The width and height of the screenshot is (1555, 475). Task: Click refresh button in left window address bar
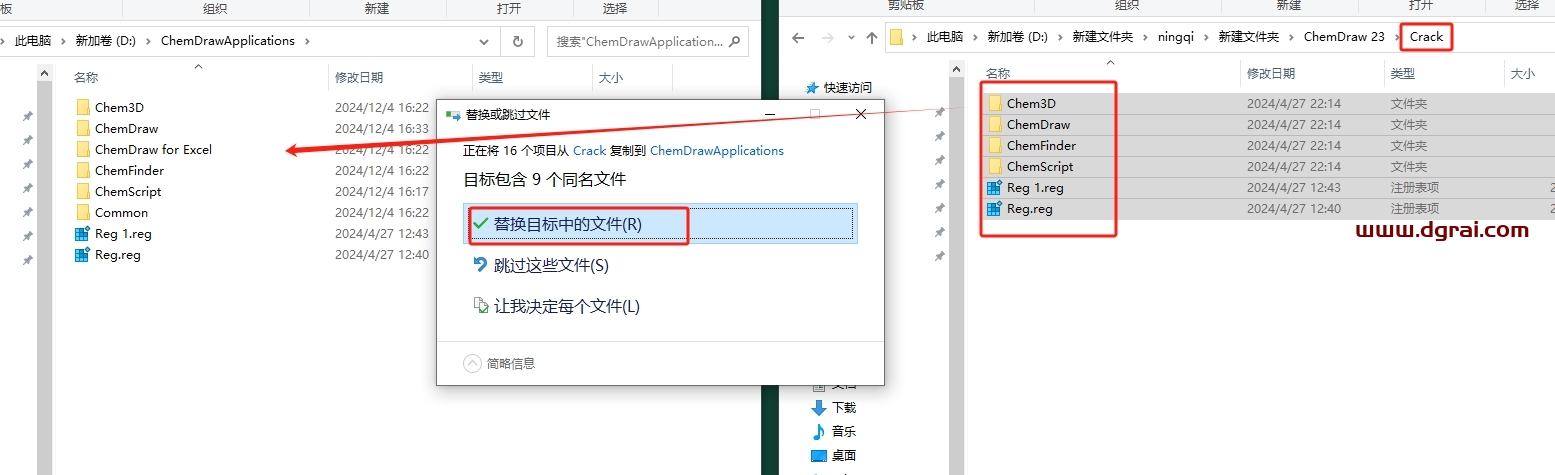click(517, 42)
